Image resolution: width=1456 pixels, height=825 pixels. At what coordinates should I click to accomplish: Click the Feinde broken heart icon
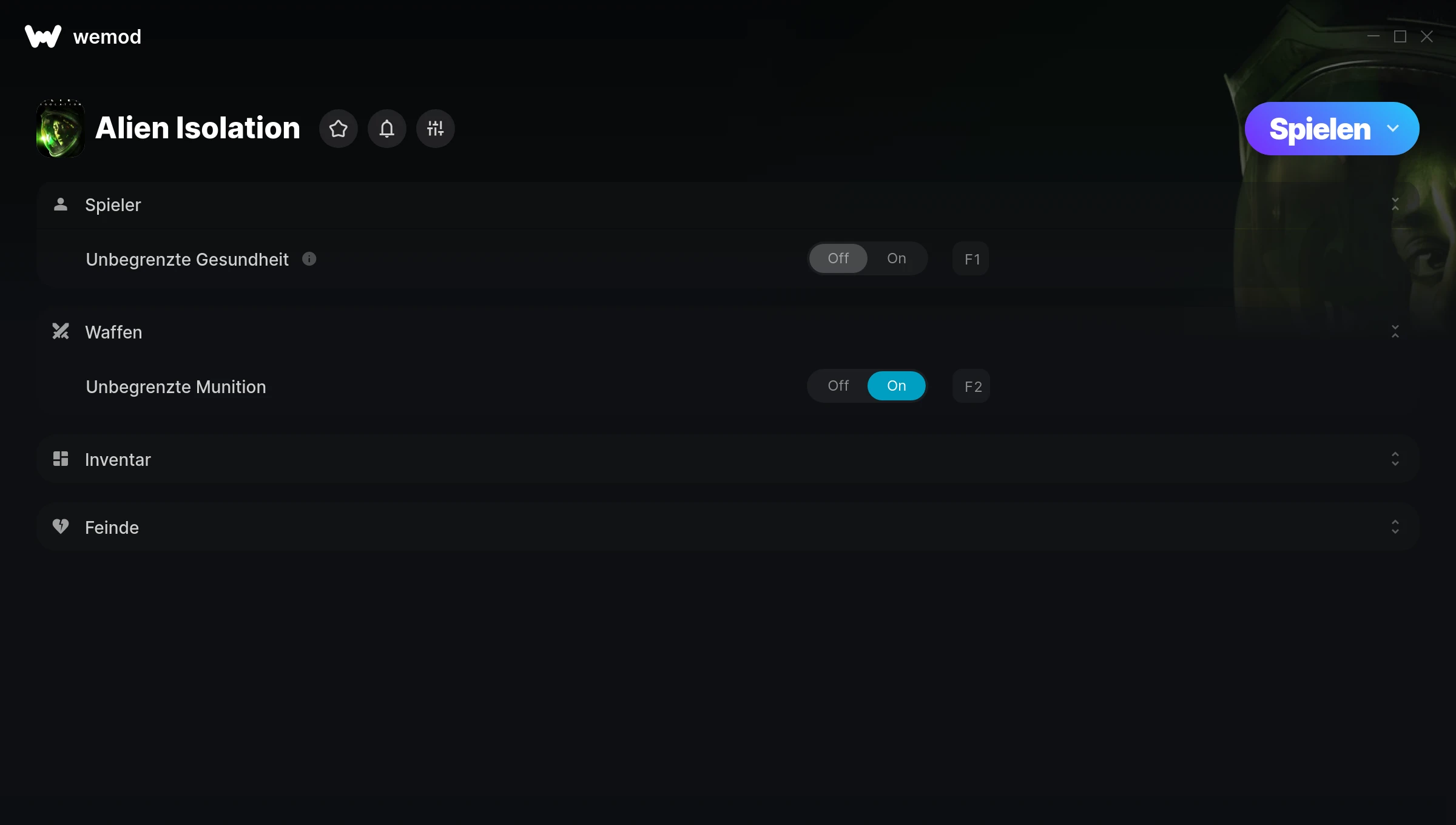pyautogui.click(x=61, y=527)
